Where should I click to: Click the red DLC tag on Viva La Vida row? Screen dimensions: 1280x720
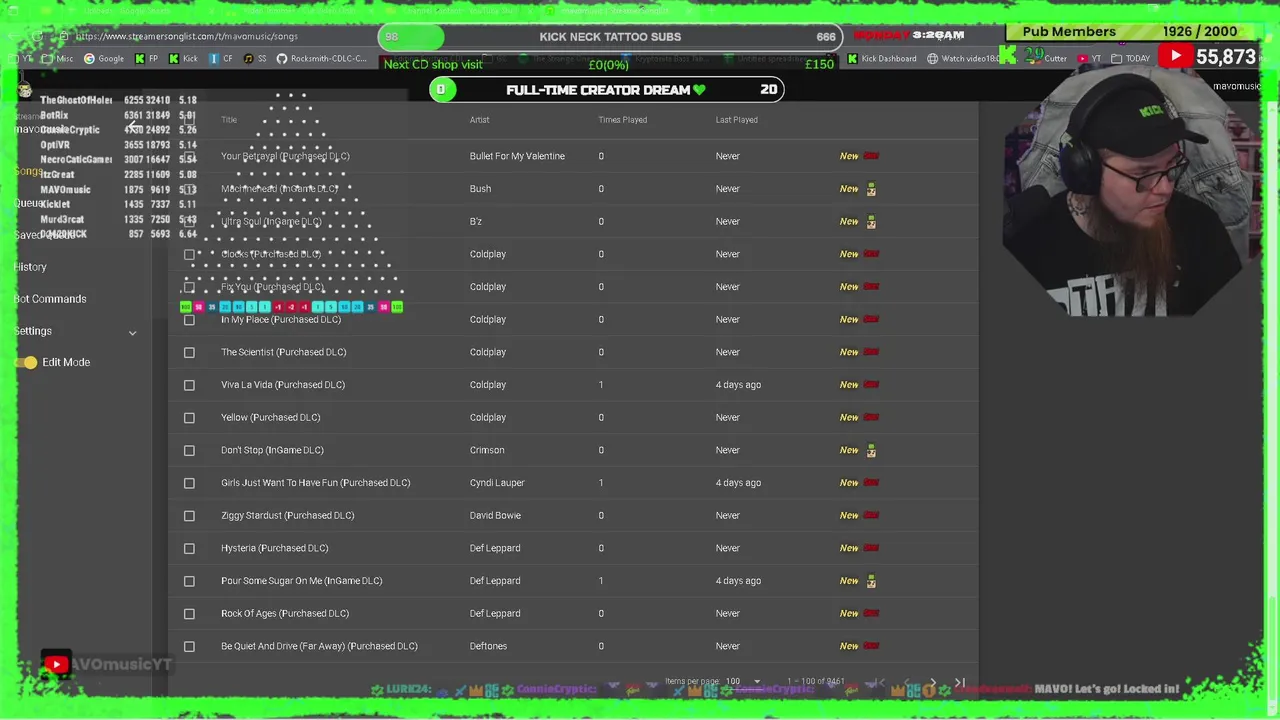(871, 385)
